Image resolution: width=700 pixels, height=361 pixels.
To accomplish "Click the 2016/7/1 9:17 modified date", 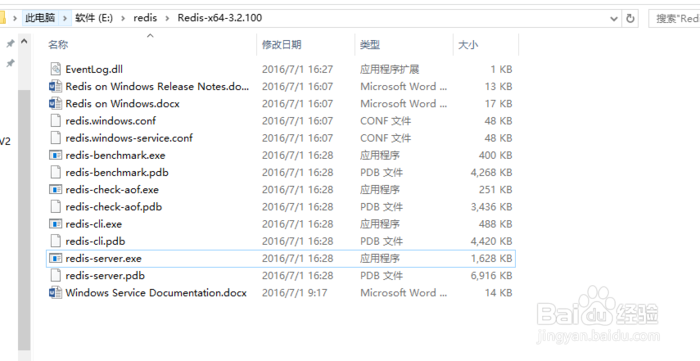I will 295,293.
